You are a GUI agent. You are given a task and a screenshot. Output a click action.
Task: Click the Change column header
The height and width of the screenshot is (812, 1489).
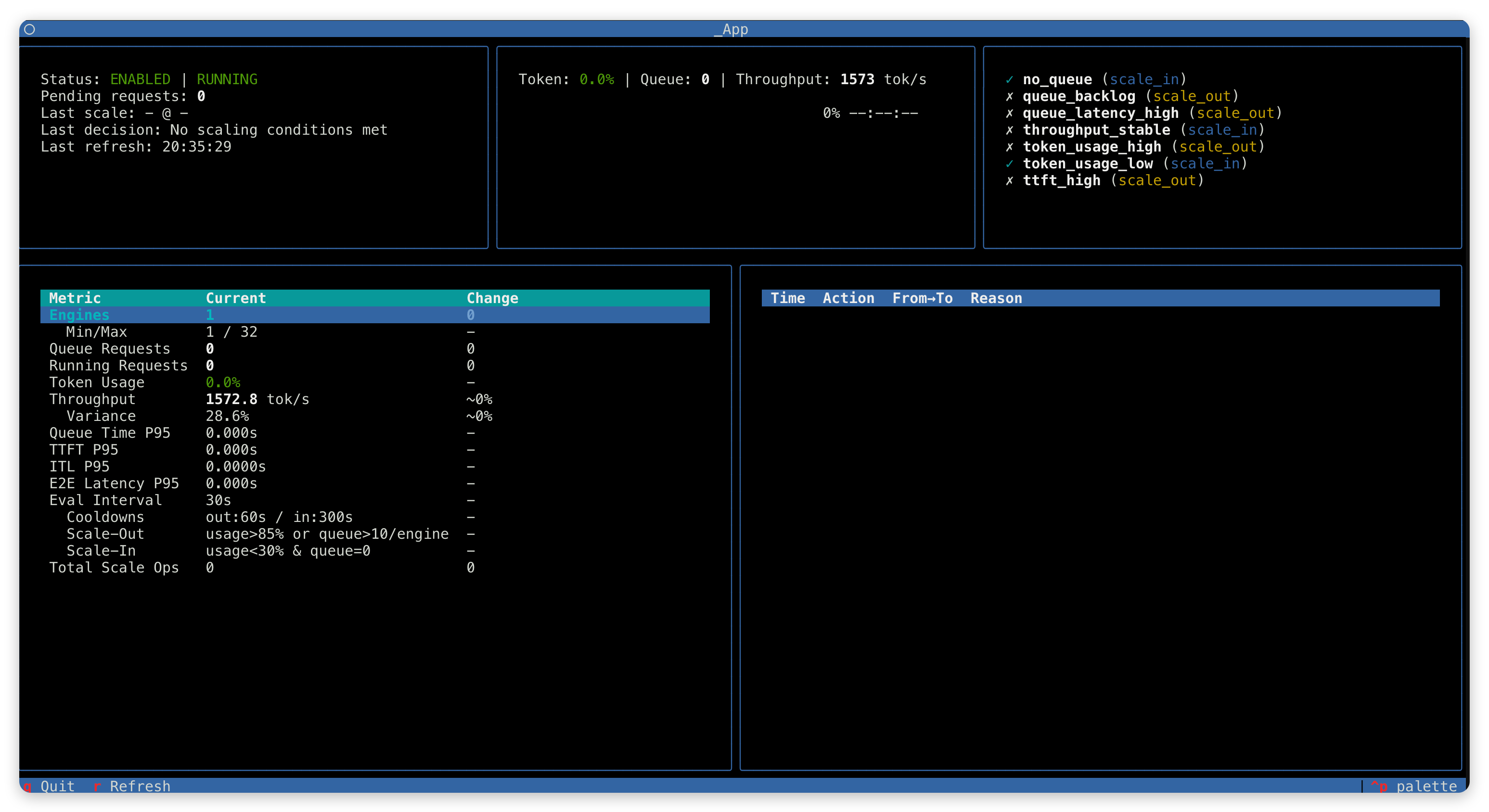(x=492, y=298)
